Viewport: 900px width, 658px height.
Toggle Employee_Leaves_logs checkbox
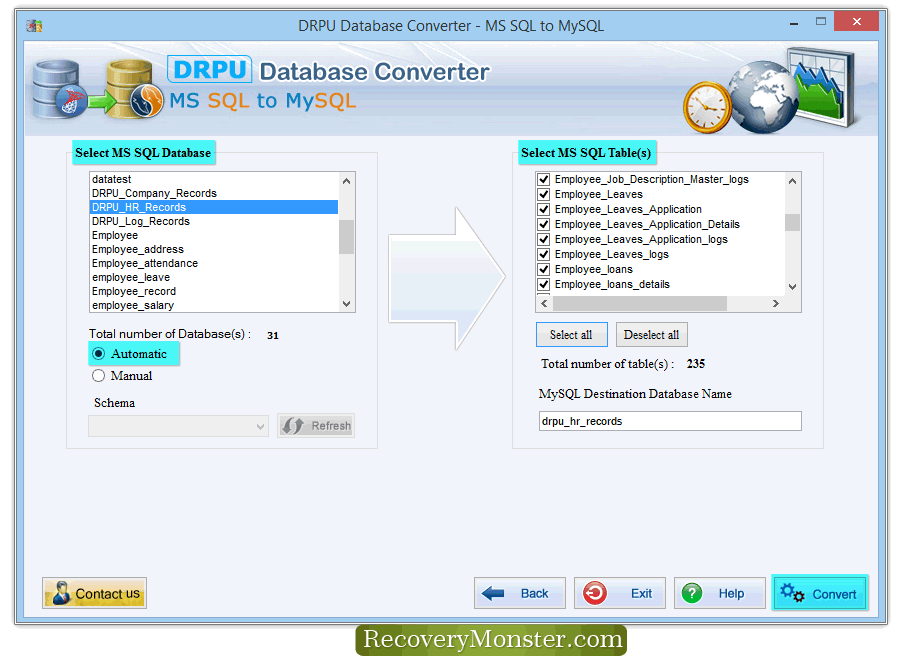(x=544, y=254)
